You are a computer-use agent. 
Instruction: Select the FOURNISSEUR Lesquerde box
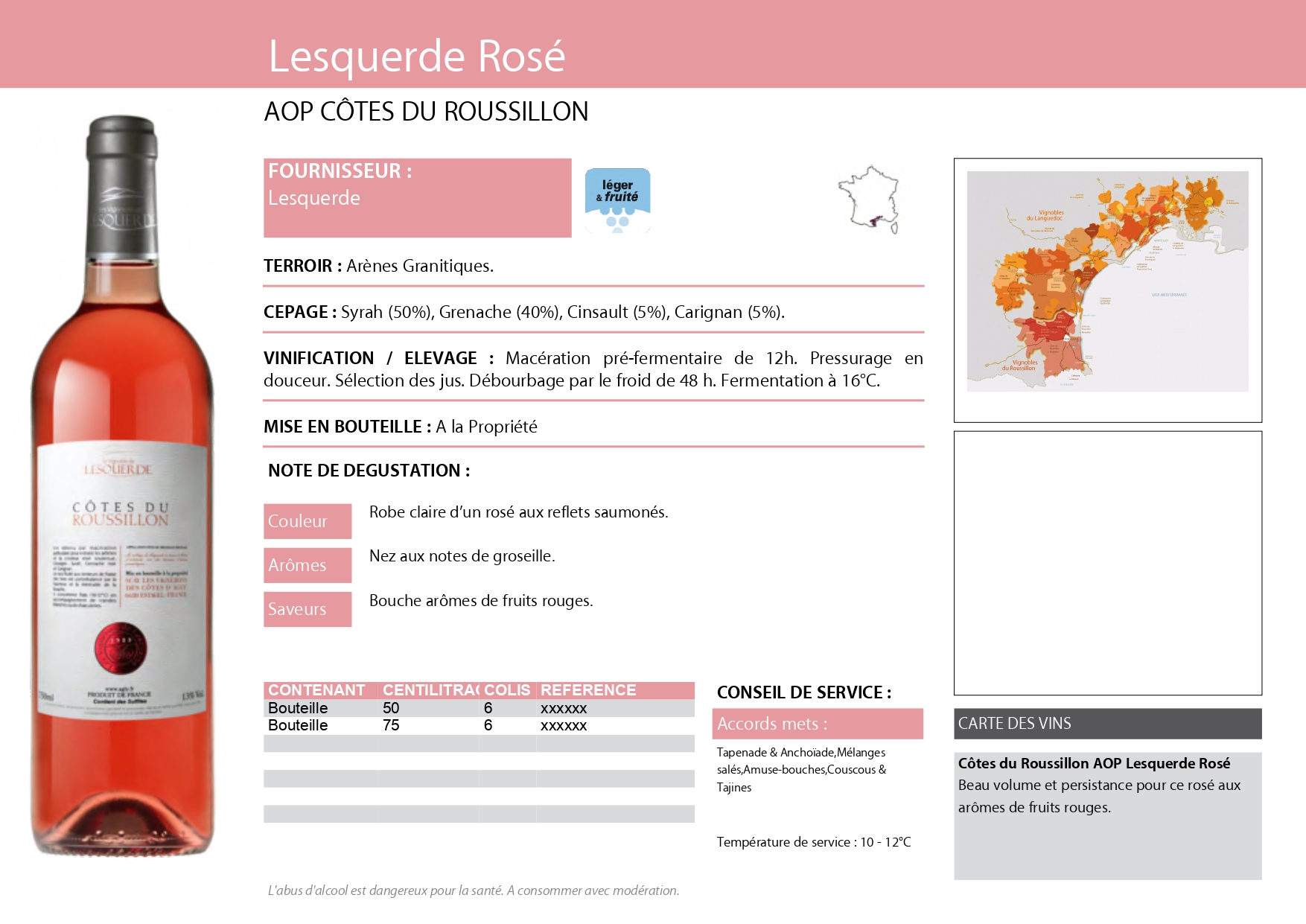pos(417,197)
